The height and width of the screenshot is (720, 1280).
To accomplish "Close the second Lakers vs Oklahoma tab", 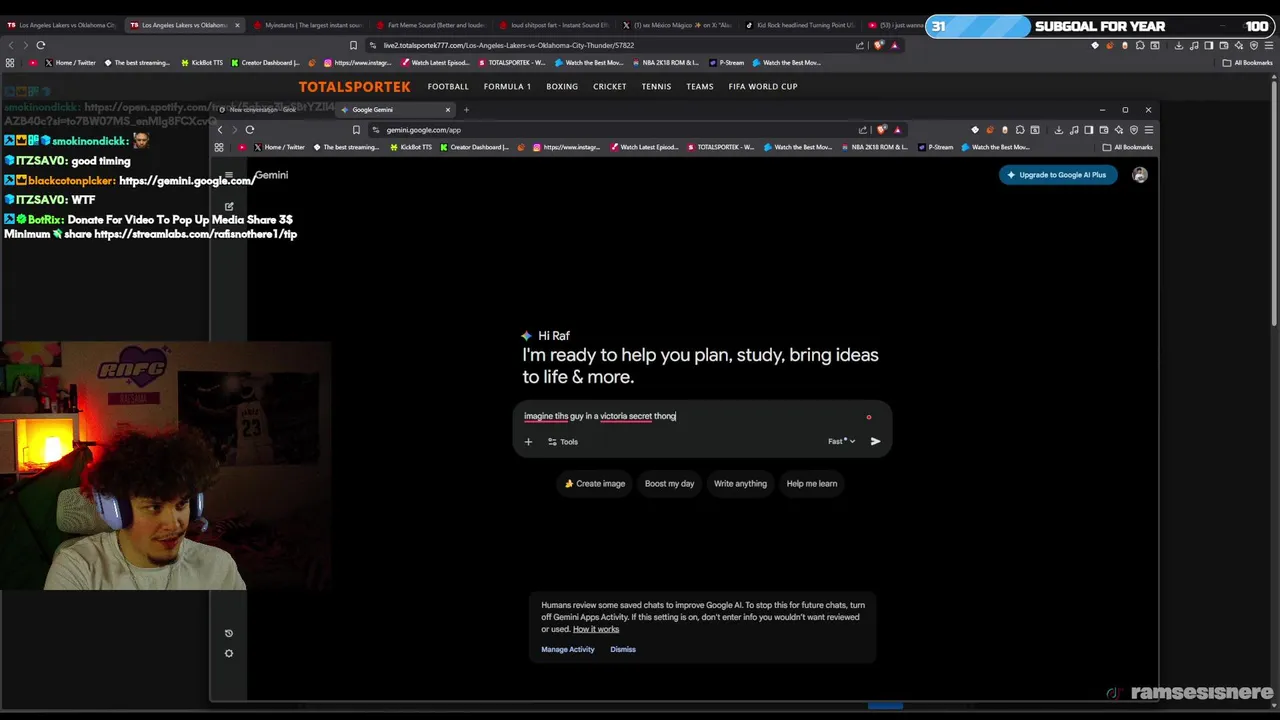I will tap(237, 25).
